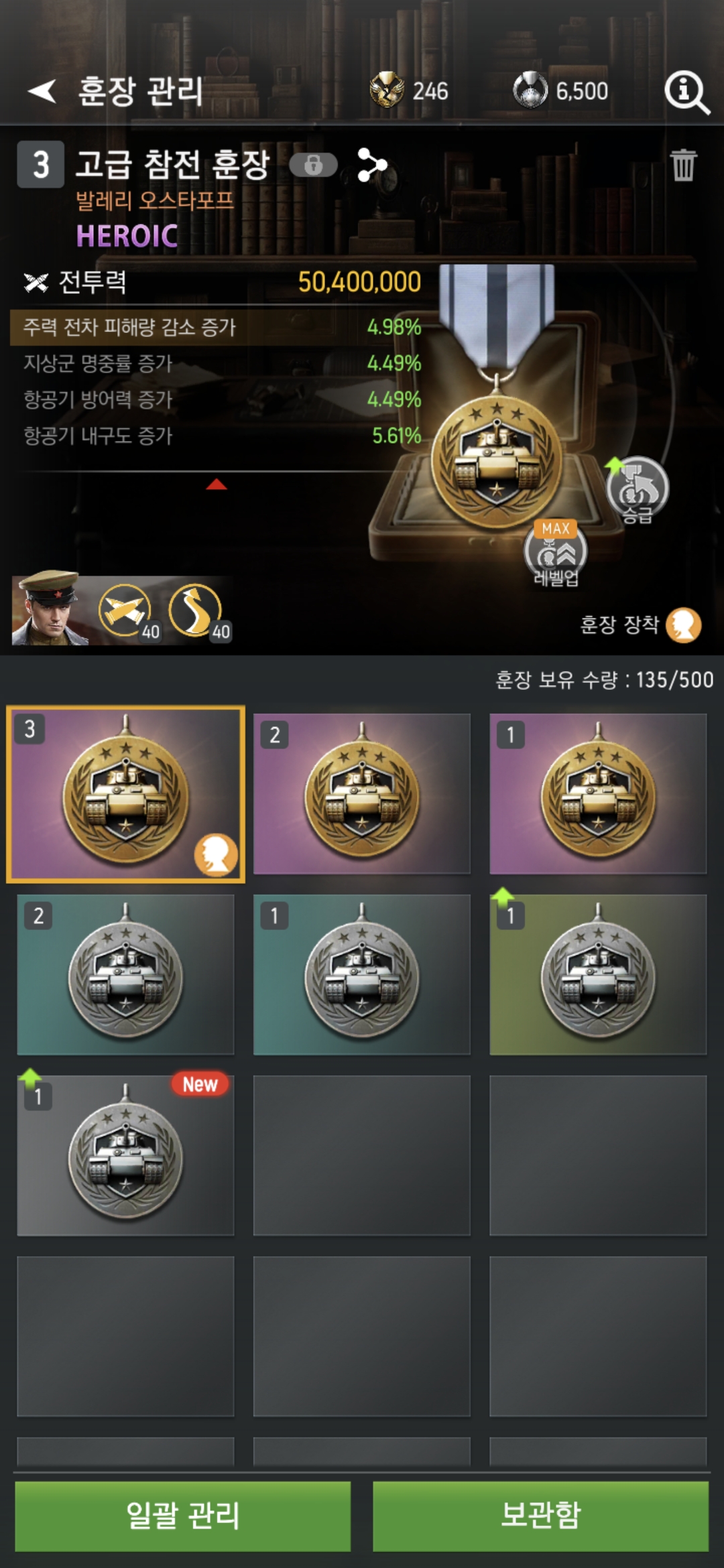The image size is (724, 1568).
Task: Tap the 레벨업 MAX level-up icon
Action: [556, 553]
